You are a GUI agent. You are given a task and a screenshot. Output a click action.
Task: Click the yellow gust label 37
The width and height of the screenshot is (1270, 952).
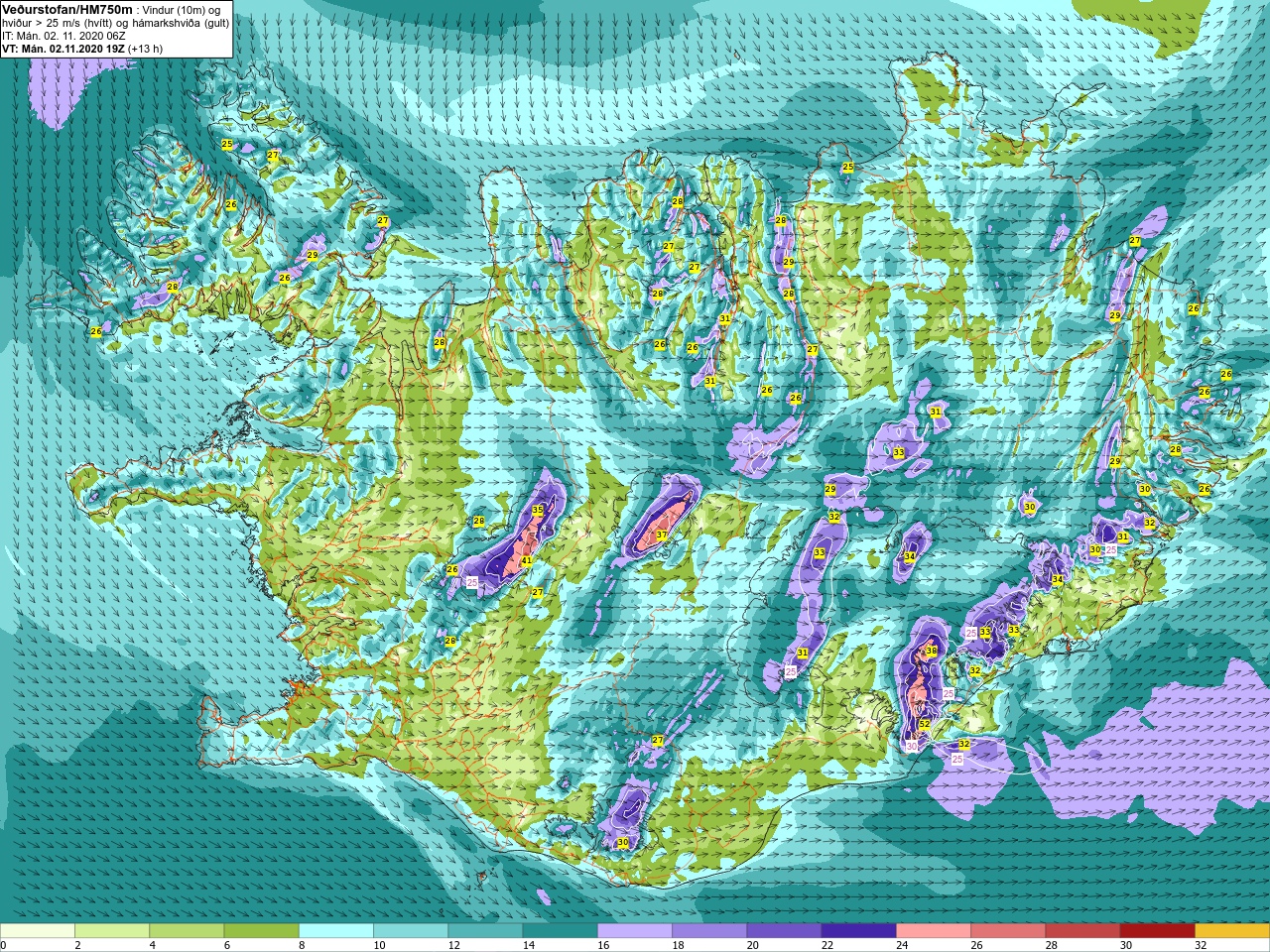661,535
